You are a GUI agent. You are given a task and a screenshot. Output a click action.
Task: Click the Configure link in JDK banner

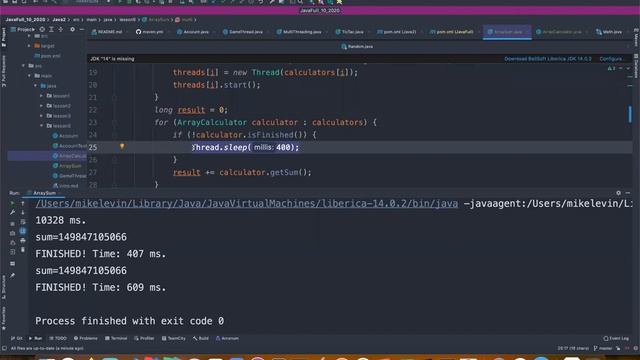pos(610,59)
